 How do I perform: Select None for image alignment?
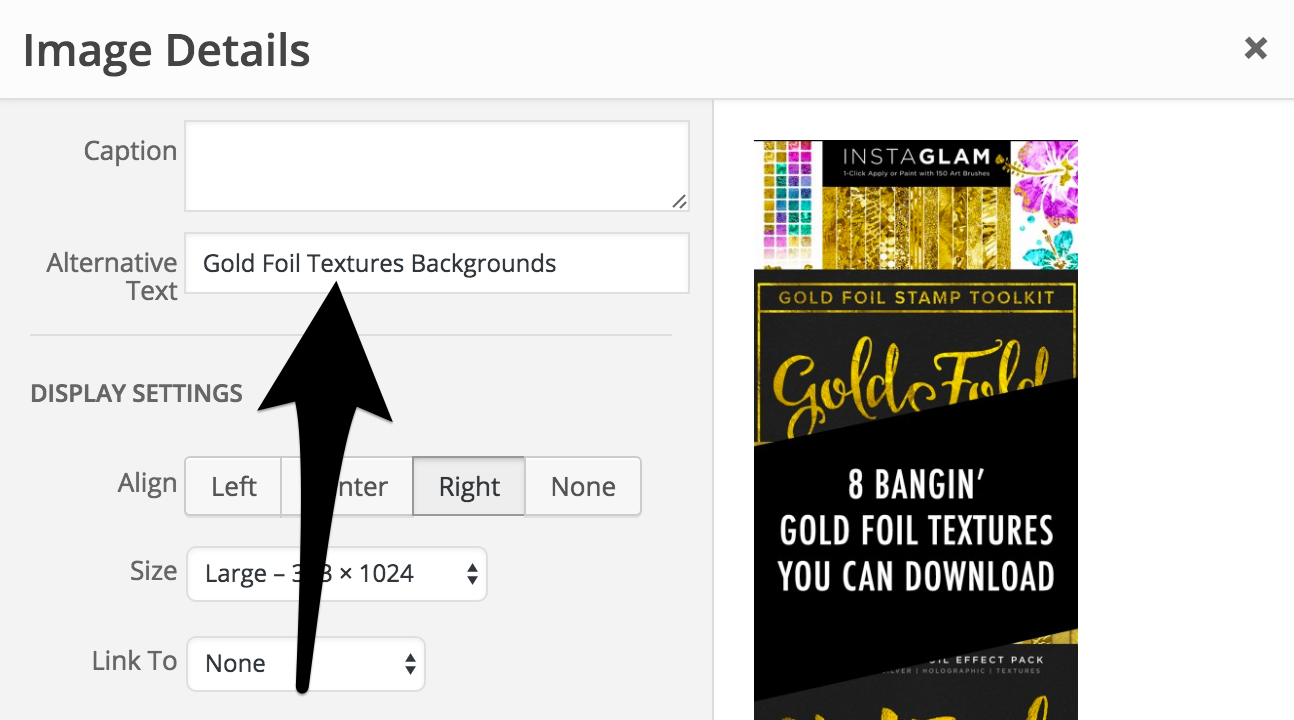583,486
